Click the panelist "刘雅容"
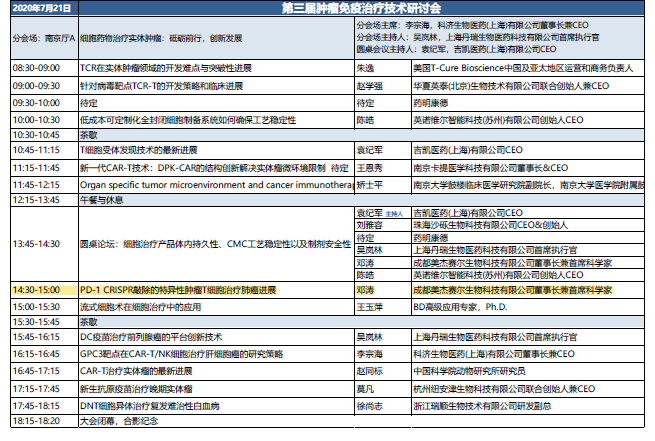This screenshot has height=441, width=655. pyautogui.click(x=369, y=226)
